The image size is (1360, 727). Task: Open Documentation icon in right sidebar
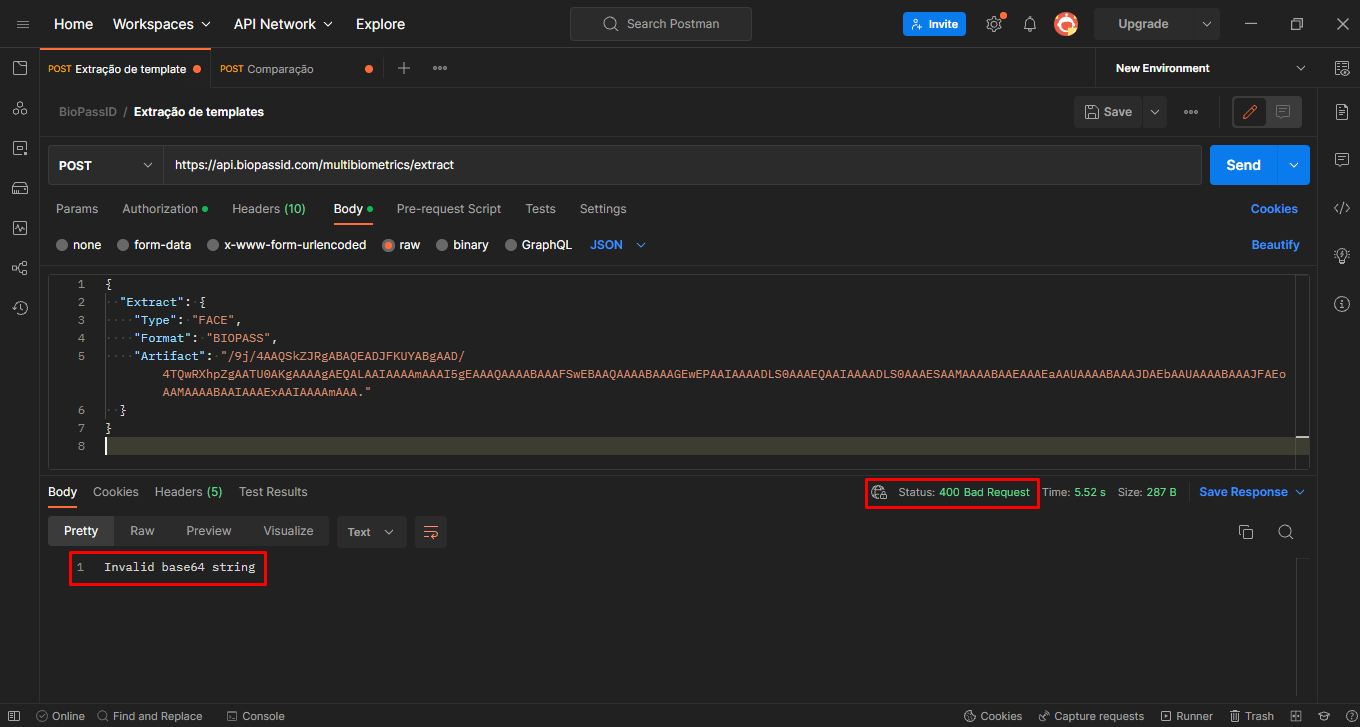[1342, 112]
